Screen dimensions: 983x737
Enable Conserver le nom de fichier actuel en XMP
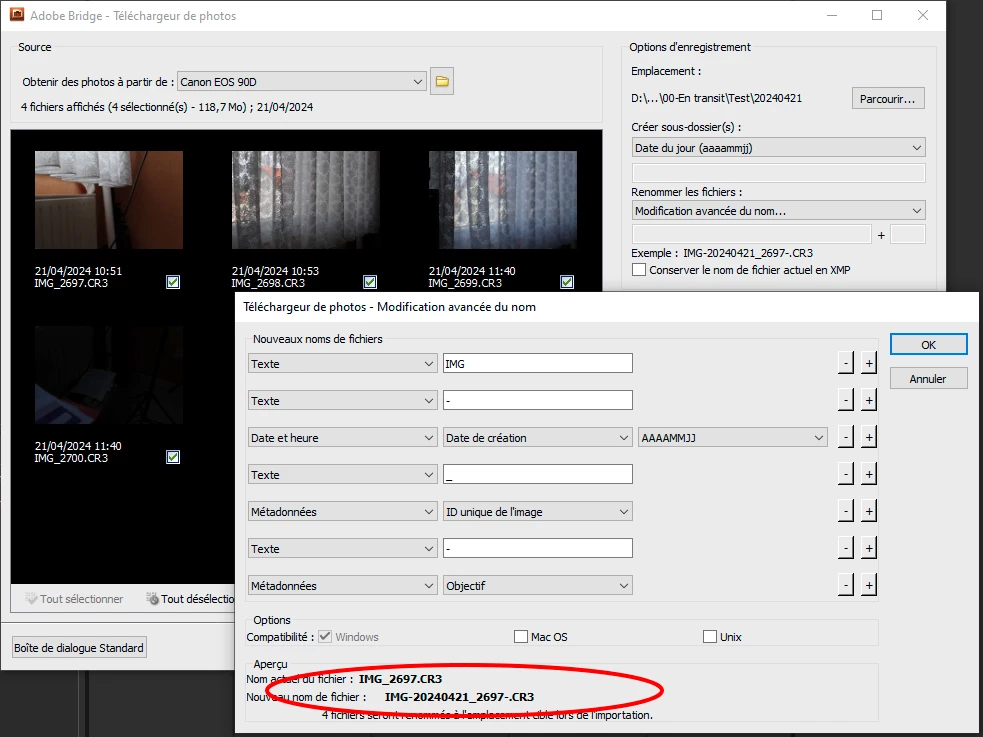[639, 269]
